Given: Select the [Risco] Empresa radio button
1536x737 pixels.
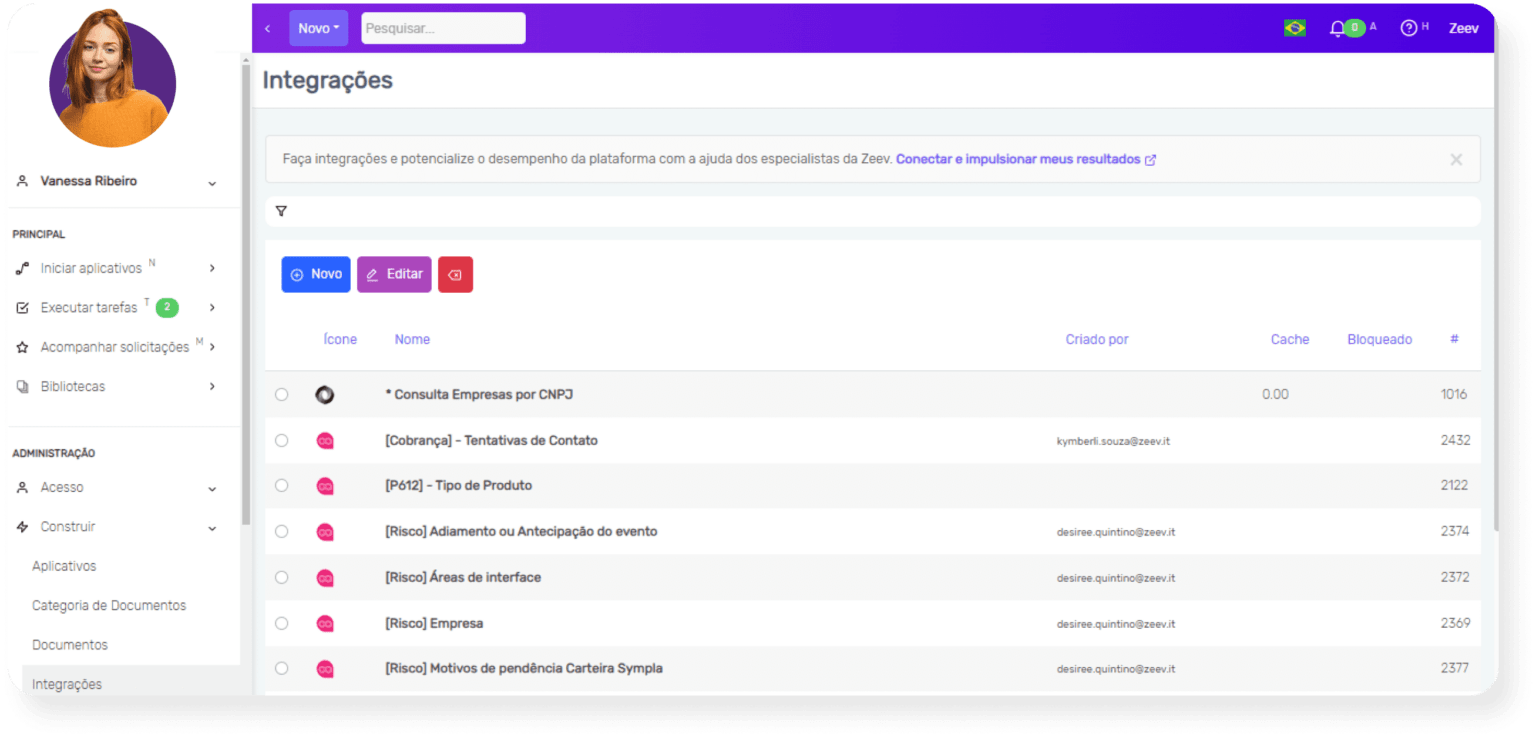Looking at the screenshot, I should (x=281, y=622).
